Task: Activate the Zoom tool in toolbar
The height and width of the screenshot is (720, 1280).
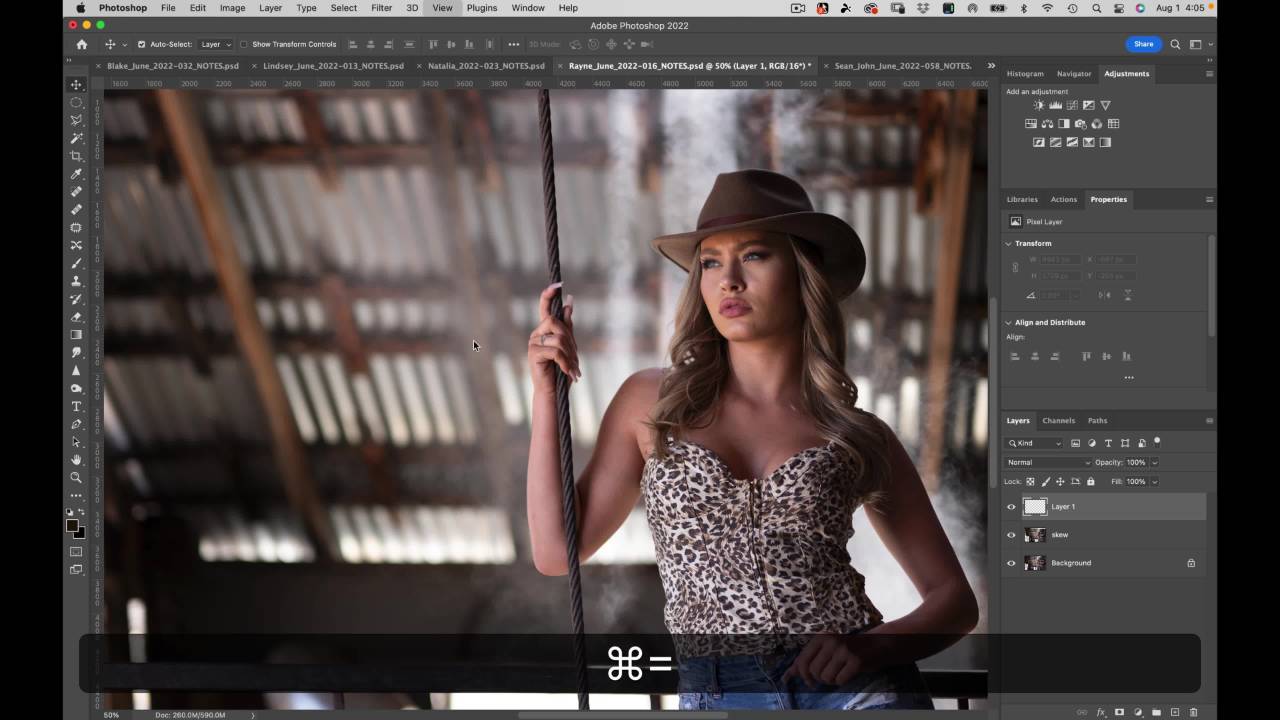Action: coord(76,478)
